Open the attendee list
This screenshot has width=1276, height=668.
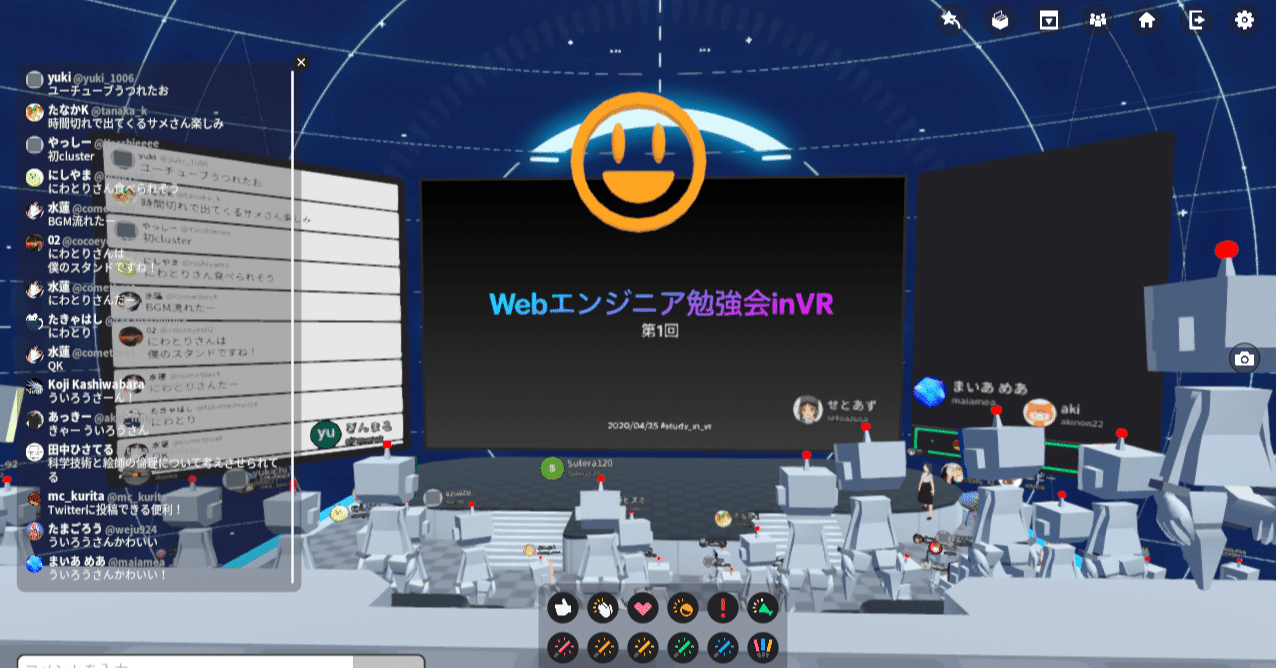(x=1097, y=20)
